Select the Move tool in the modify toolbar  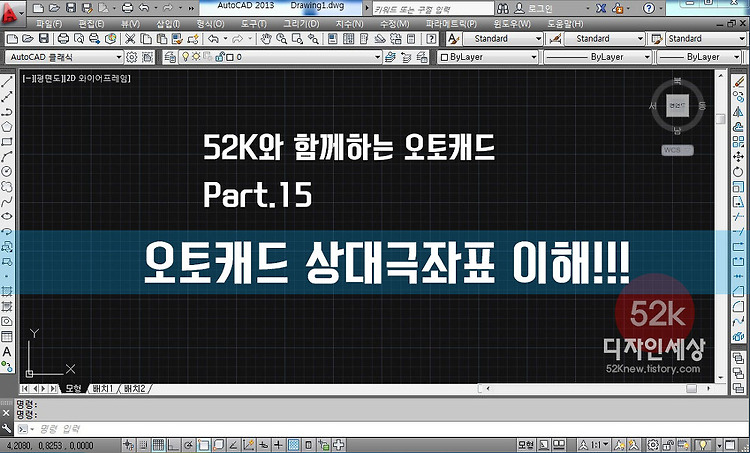click(x=739, y=156)
